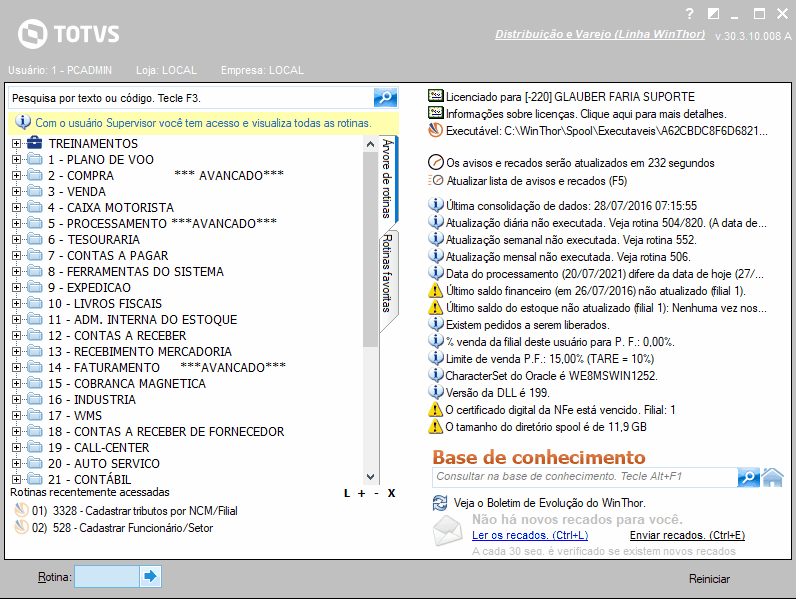Viewport: 796px width, 599px height.
Task: Click the Boletim de Evolução refresh icon
Action: click(440, 503)
